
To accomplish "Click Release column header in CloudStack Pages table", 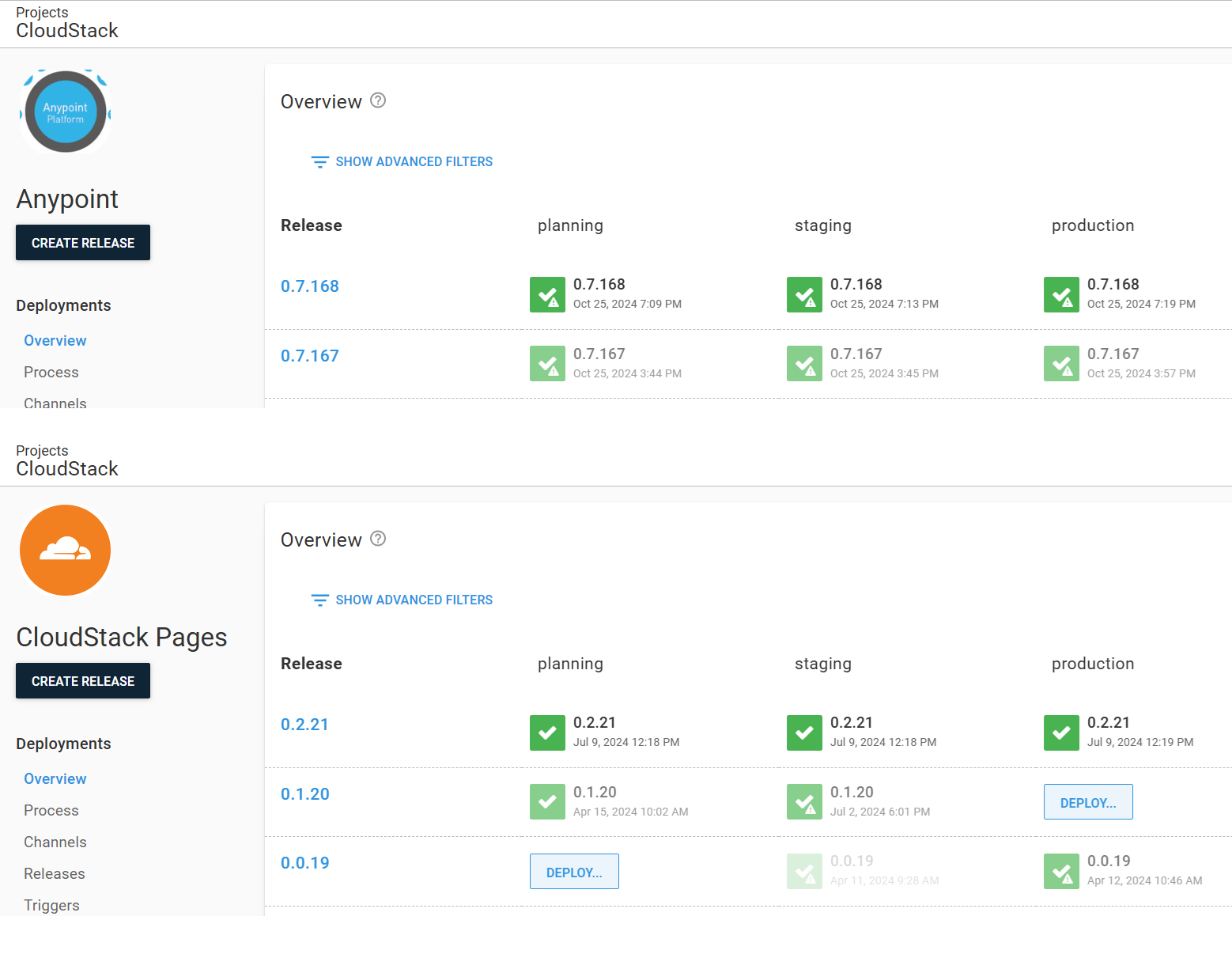I will 312,664.
